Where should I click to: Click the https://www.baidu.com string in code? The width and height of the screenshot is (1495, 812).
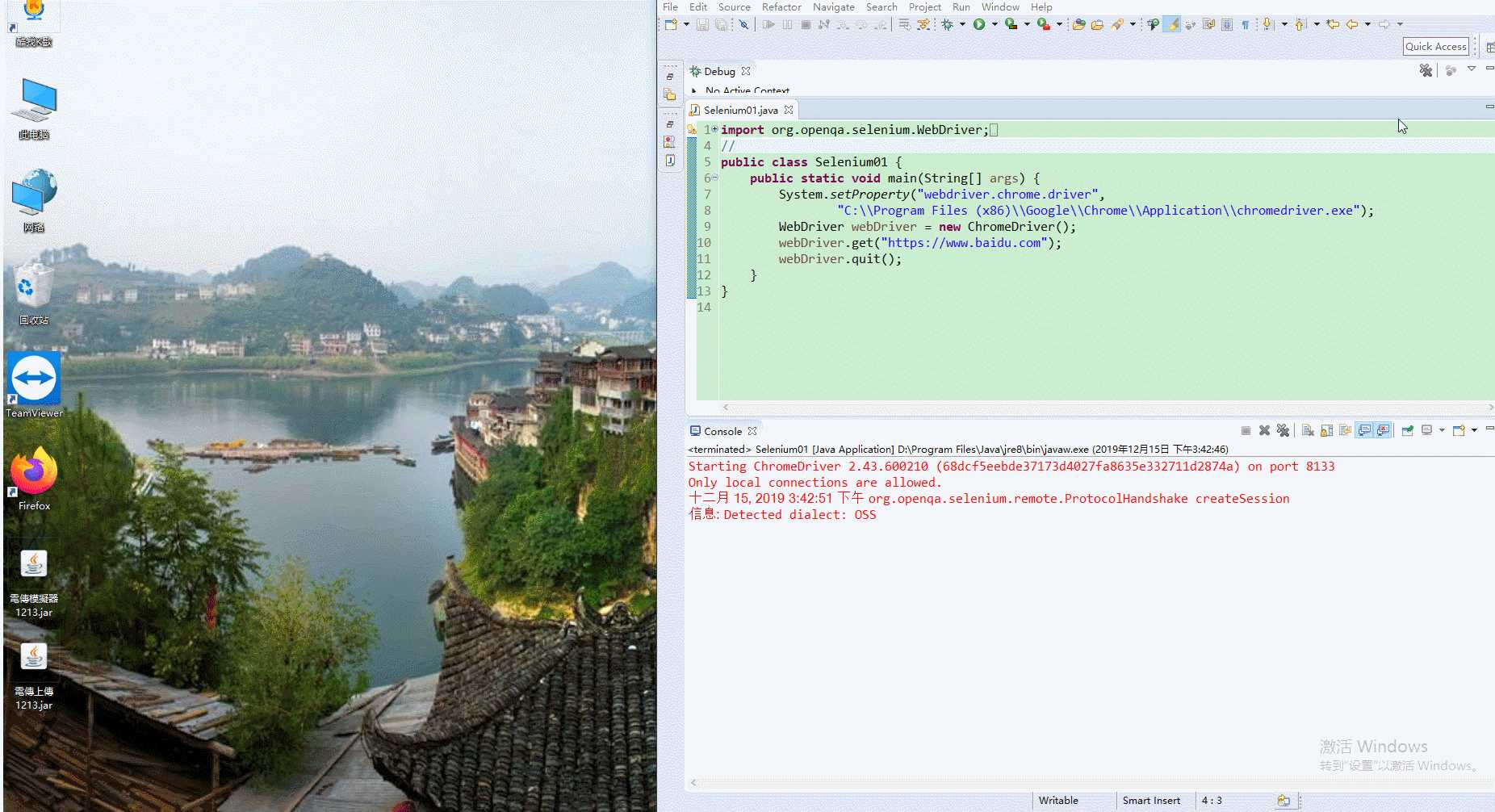coord(964,242)
